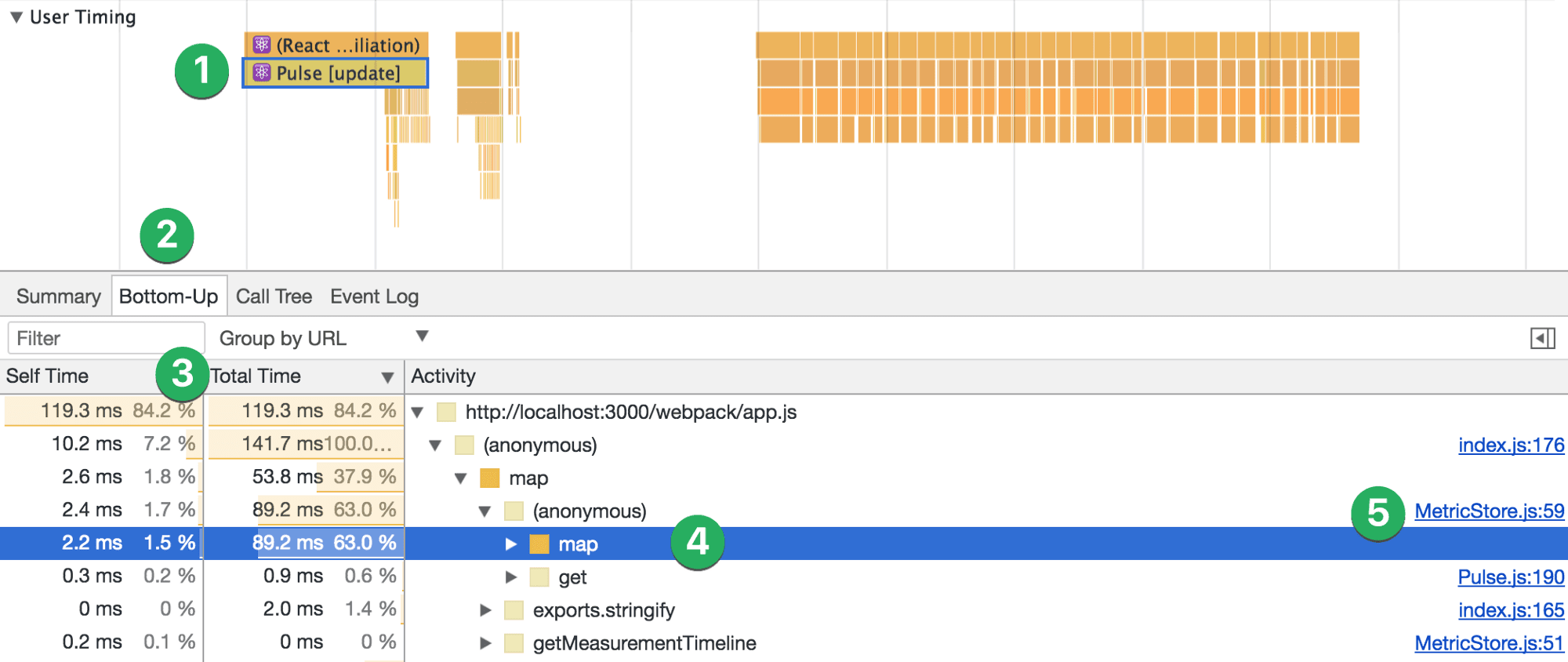Click the React icon on React reconciliation bar
Image resolution: width=1568 pixels, height=662 pixels.
[262, 45]
